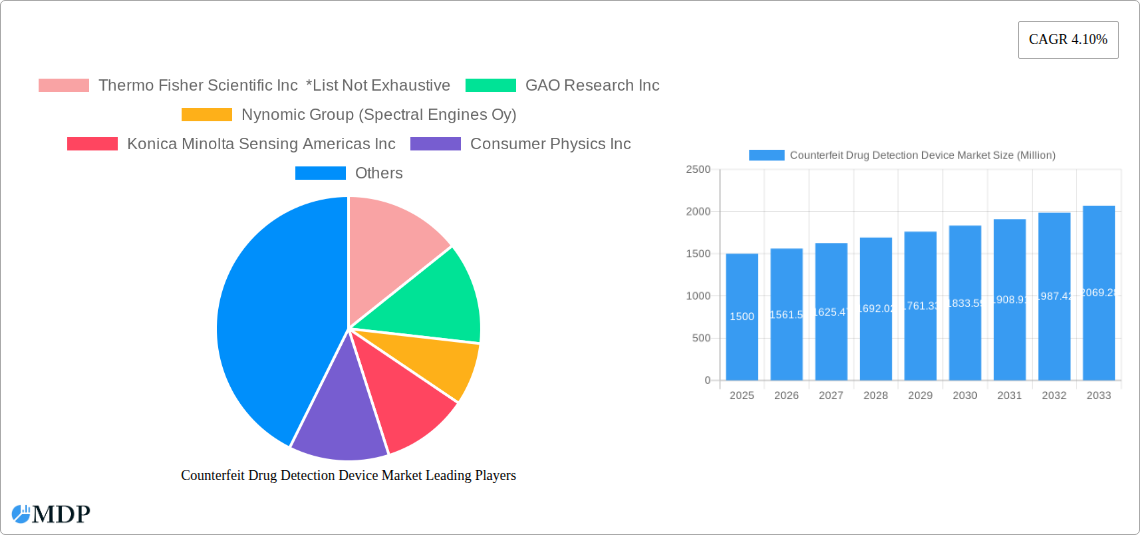This screenshot has height=535, width=1140.
Task: Click the 2500 y-axis tick label
Action: click(698, 169)
